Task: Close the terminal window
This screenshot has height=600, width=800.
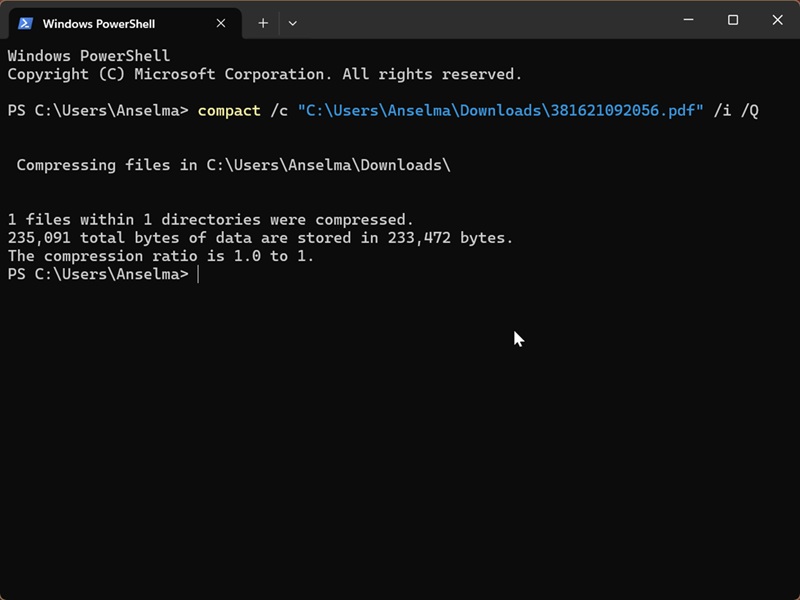Action: tap(777, 20)
